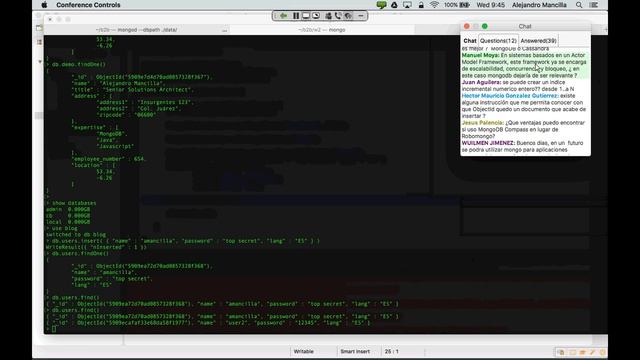This screenshot has height=360, width=640.
Task: Click WUILMEN JIMENEZ's chat message
Action: [524, 147]
